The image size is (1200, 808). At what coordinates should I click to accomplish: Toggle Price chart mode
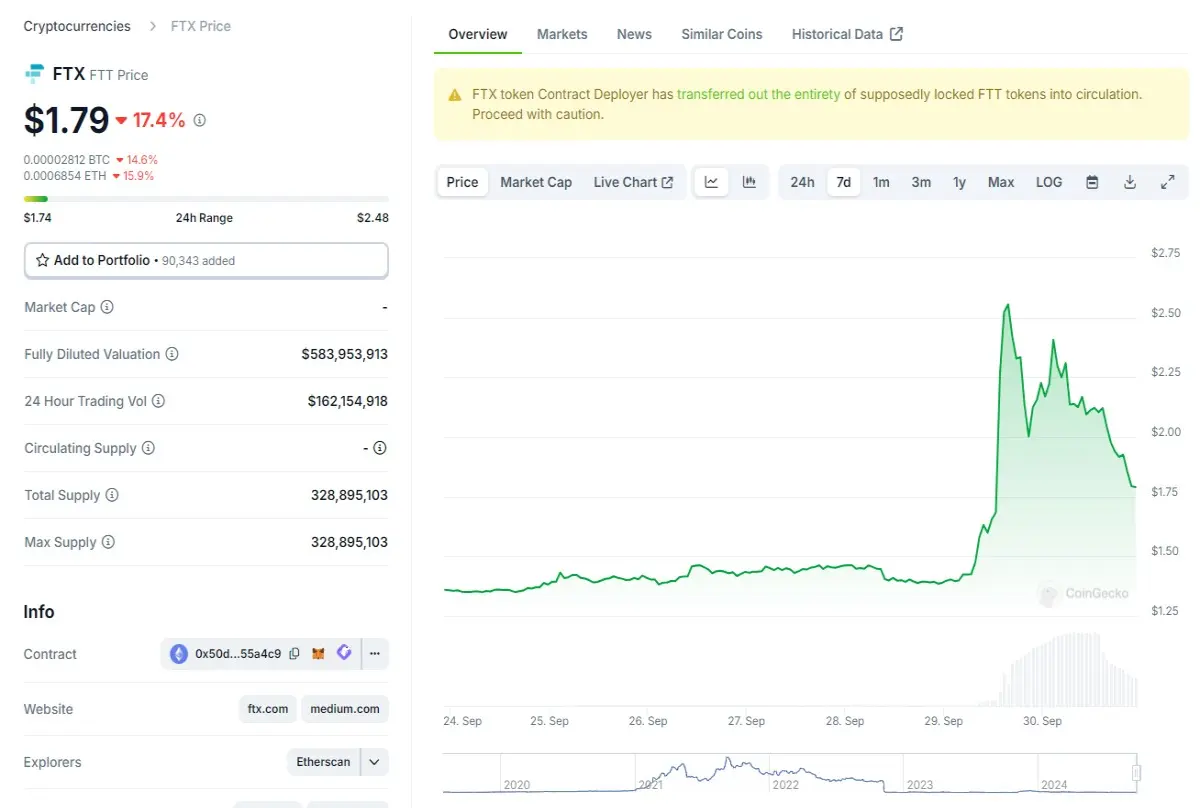462,182
